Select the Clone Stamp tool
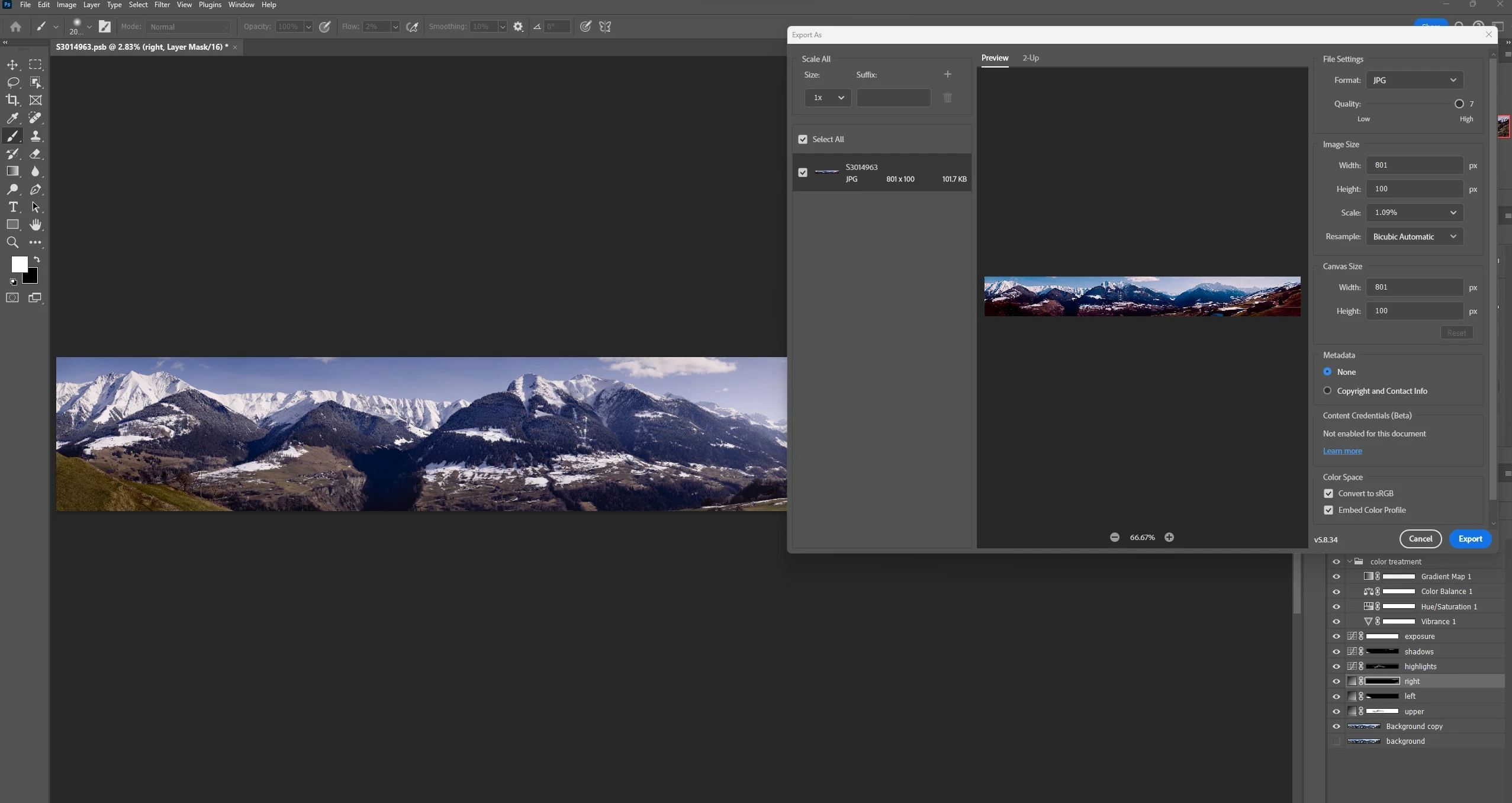 pyautogui.click(x=36, y=136)
